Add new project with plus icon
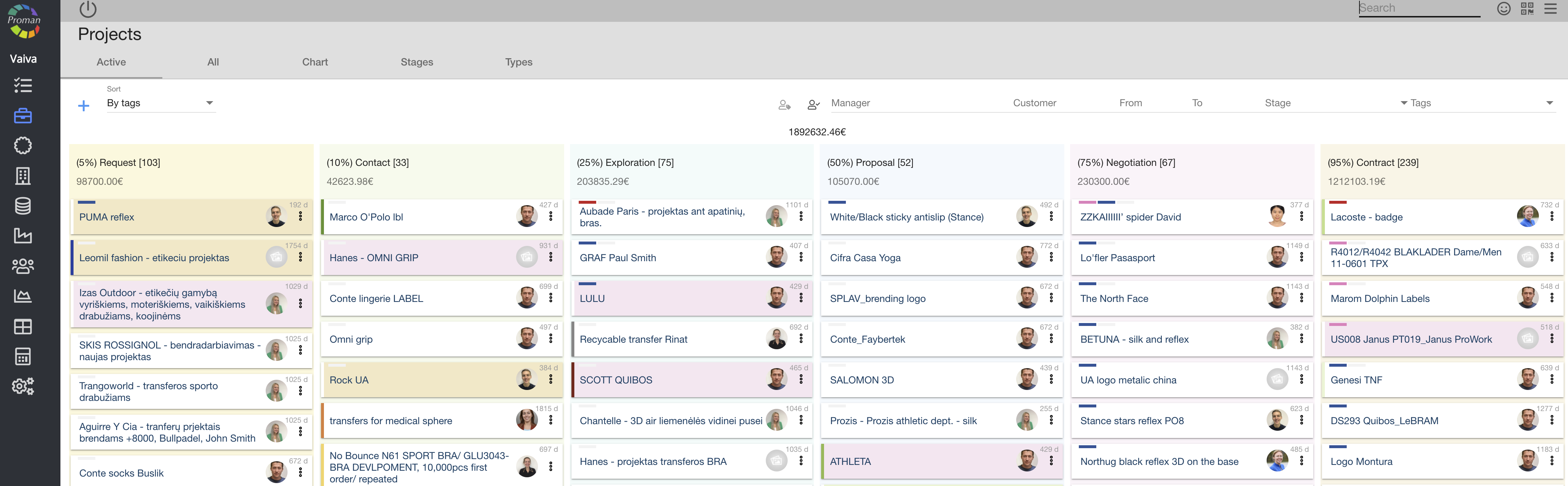1568x486 pixels. tap(84, 106)
